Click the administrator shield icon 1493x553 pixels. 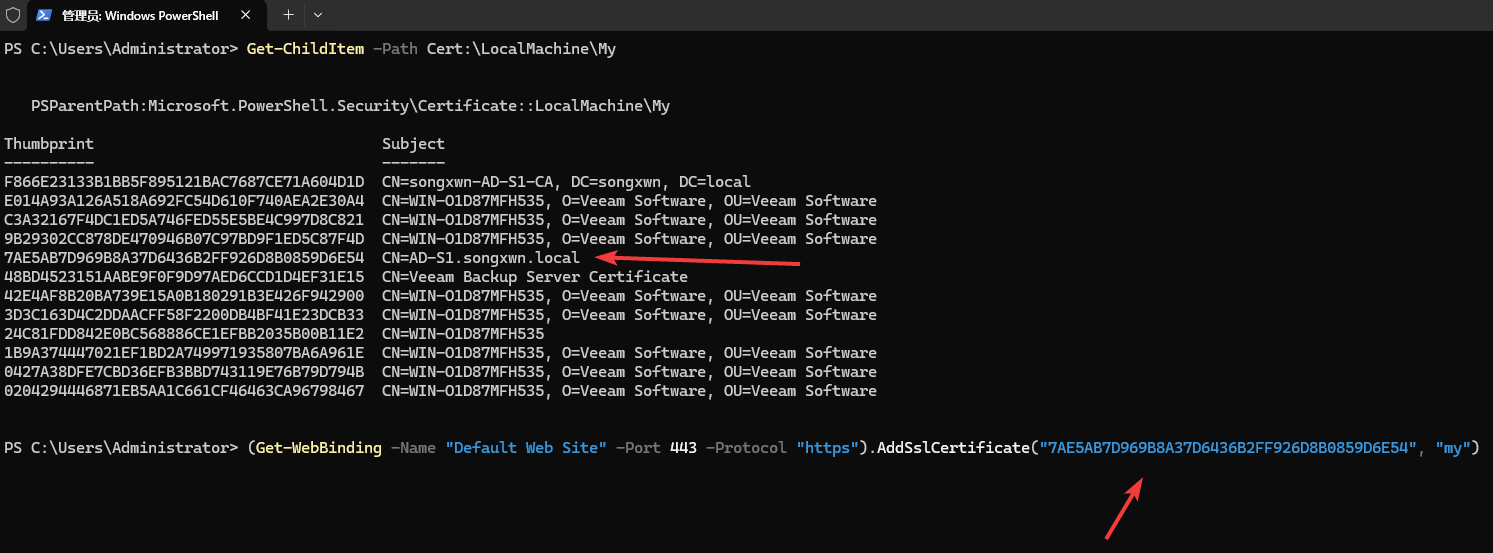point(12,15)
